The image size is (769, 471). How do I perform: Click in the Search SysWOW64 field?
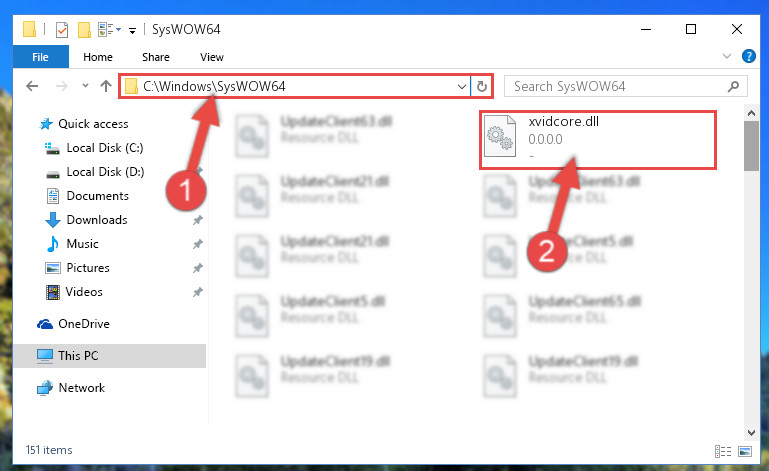pyautogui.click(x=618, y=87)
